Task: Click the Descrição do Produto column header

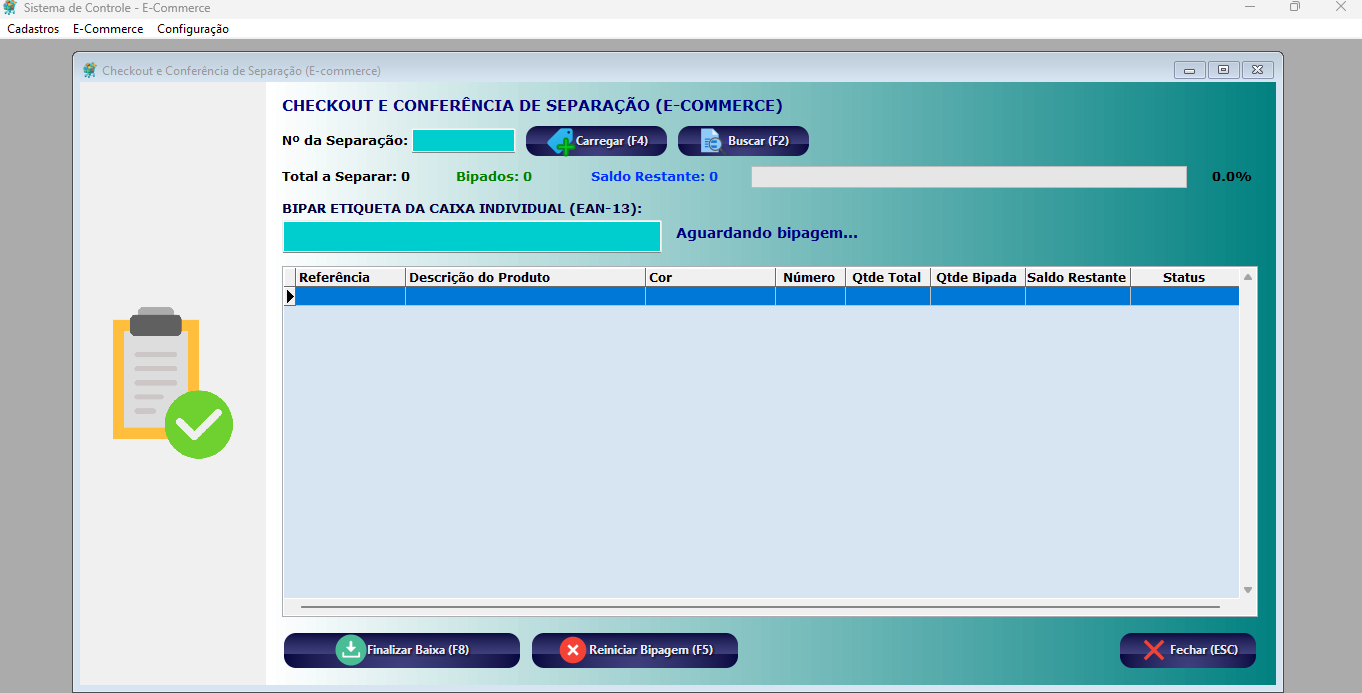Action: [x=525, y=277]
